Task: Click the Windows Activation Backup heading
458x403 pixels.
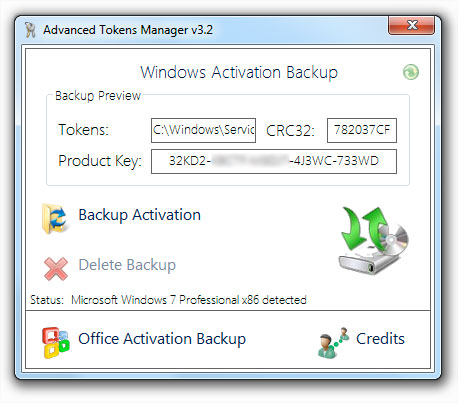Action: (239, 72)
